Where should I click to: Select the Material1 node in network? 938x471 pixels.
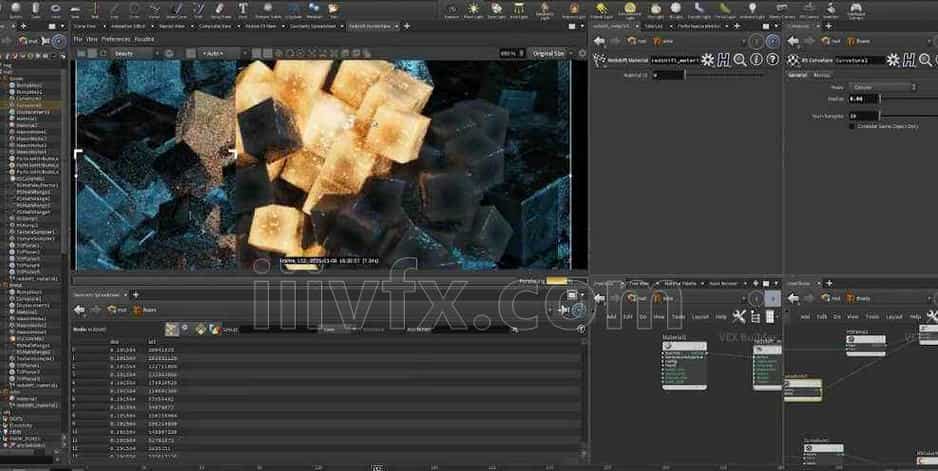point(684,365)
